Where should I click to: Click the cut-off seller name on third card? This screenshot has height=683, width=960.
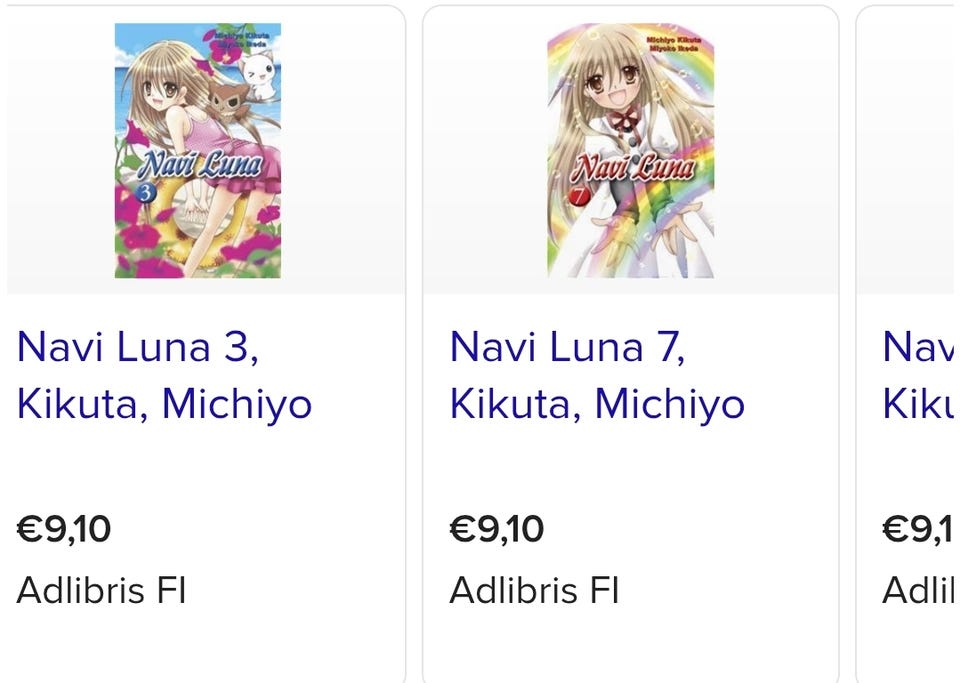tap(920, 590)
